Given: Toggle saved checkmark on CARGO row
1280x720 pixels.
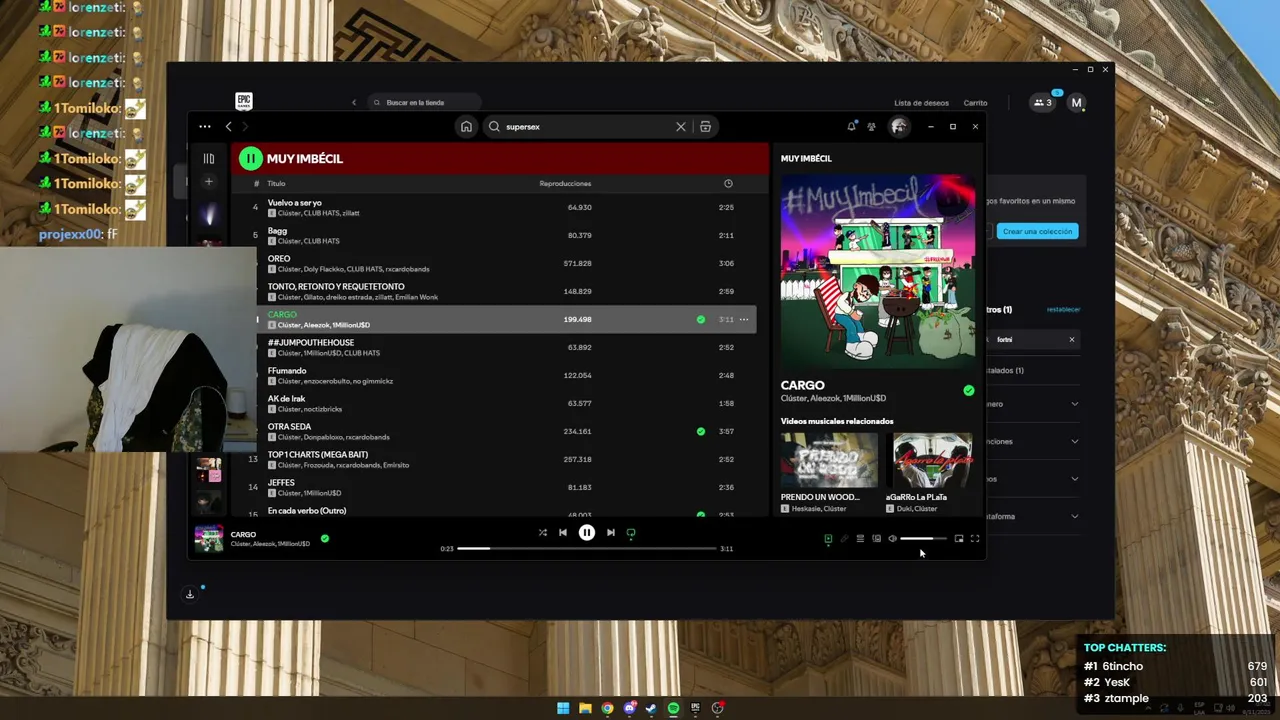Looking at the screenshot, I should pos(701,320).
